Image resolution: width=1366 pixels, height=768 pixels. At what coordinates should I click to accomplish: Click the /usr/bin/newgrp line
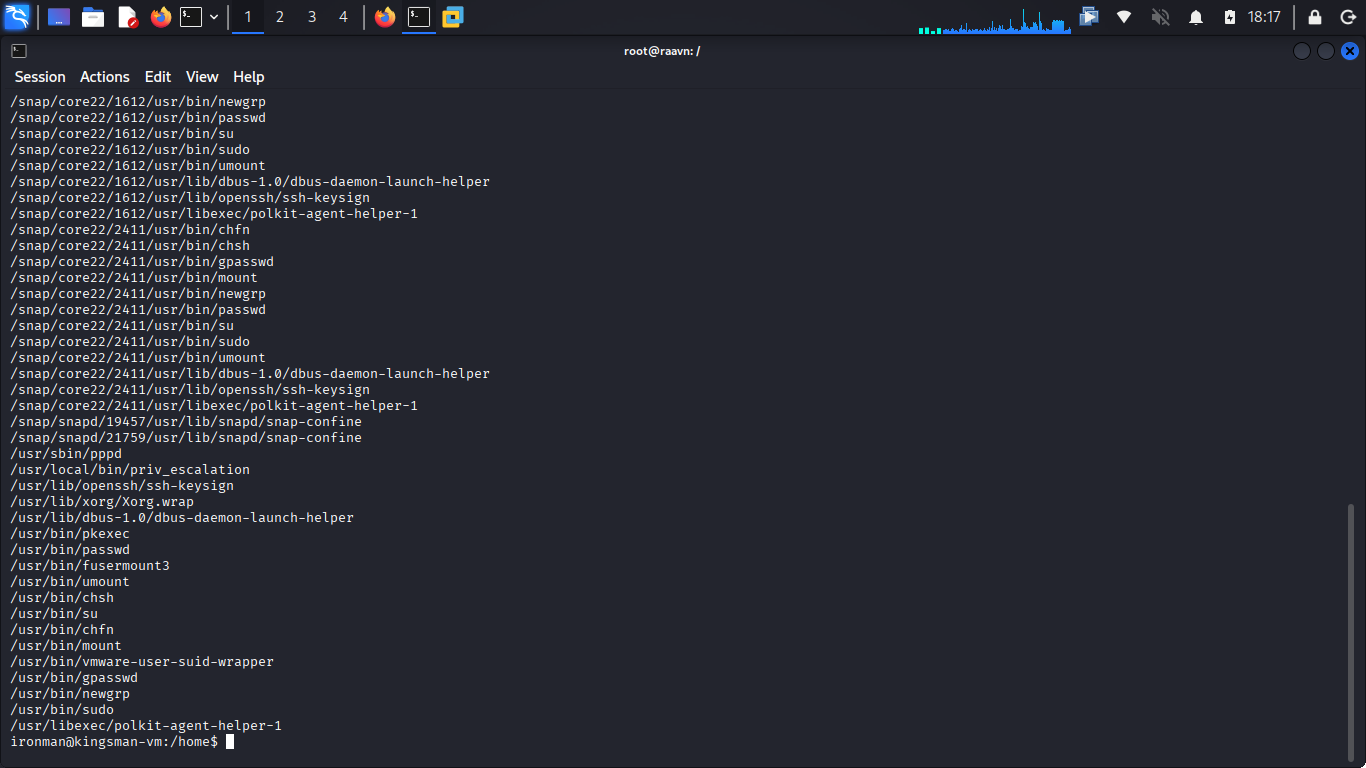click(70, 693)
